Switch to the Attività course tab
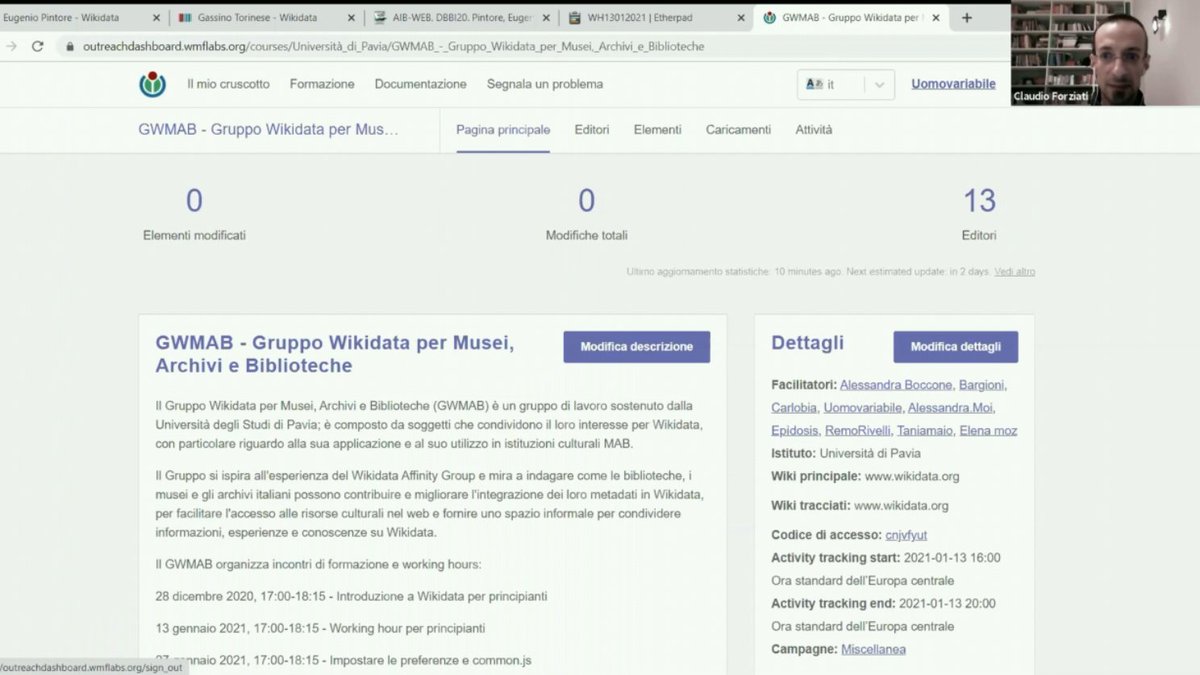Image resolution: width=1200 pixels, height=675 pixels. [813, 130]
